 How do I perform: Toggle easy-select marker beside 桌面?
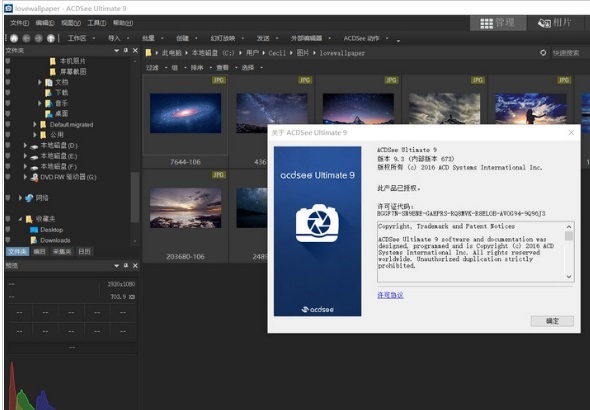click(8, 114)
